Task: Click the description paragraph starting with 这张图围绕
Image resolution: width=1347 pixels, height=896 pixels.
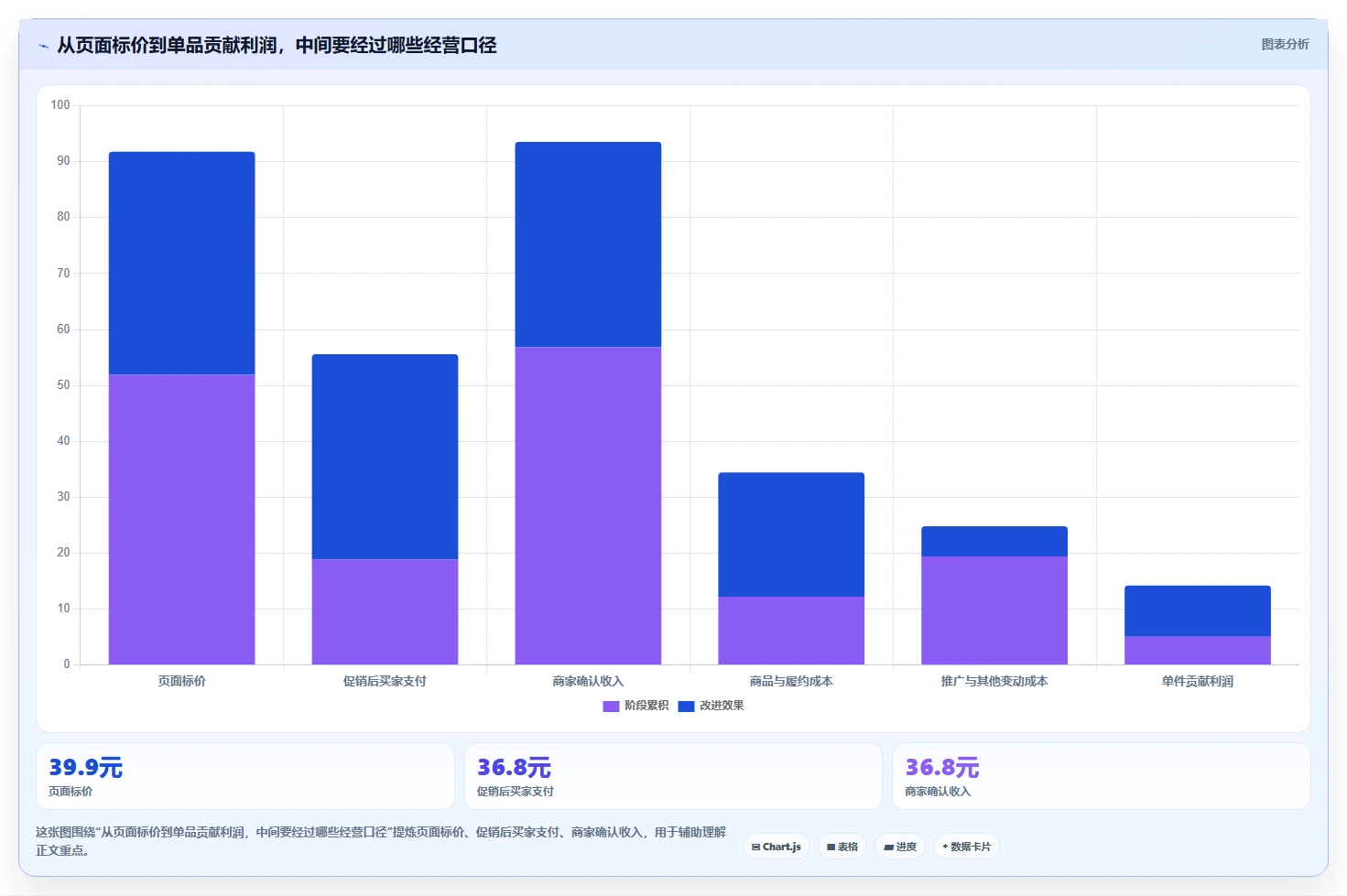Action: tap(381, 841)
